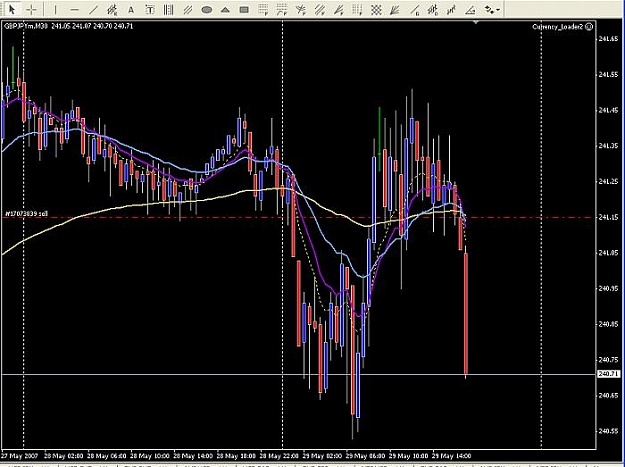The width and height of the screenshot is (625, 467).
Task: Click the 240.55 price scale label
Action: tap(609, 431)
